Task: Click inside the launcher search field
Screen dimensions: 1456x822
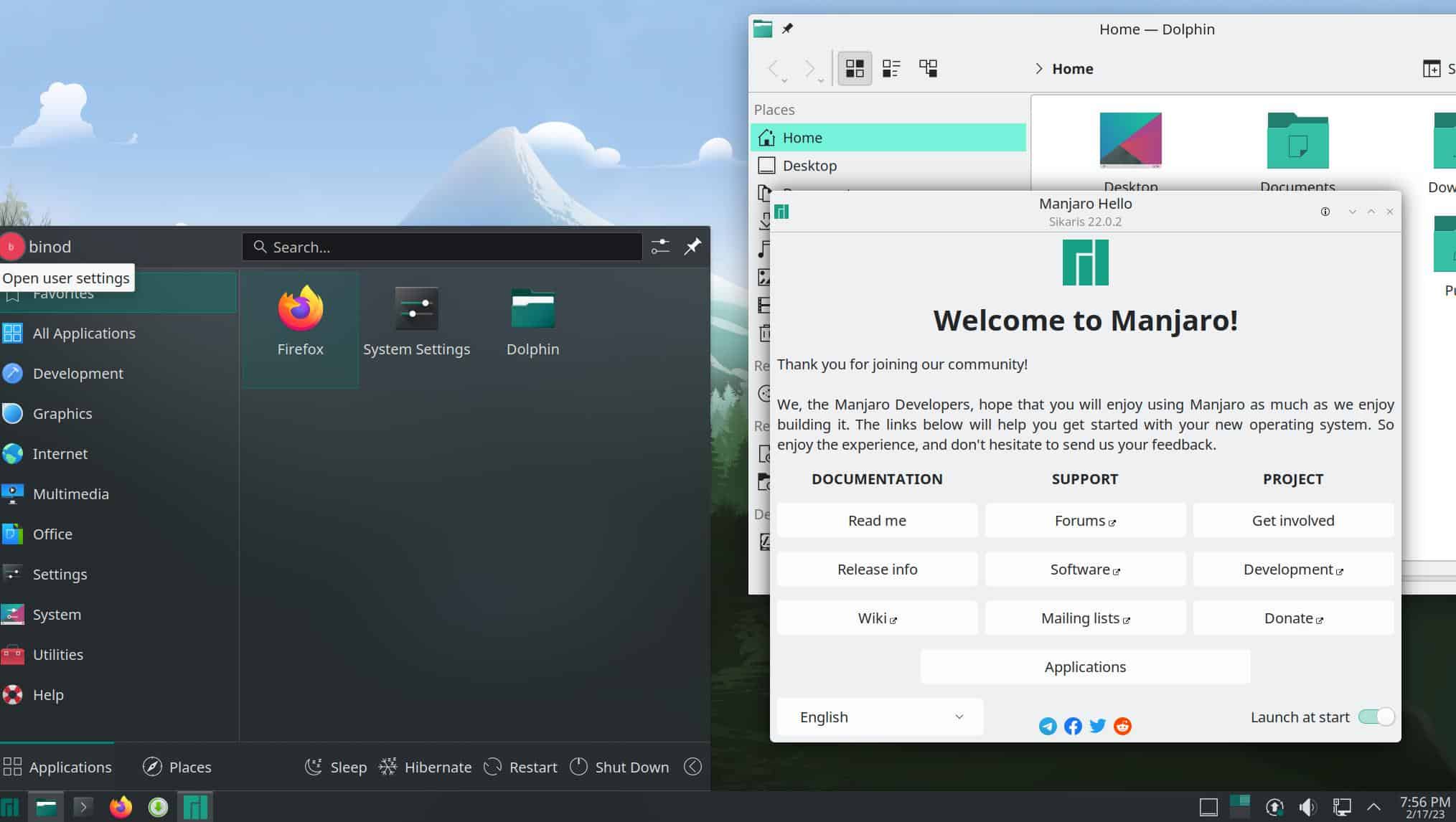Action: [441, 247]
